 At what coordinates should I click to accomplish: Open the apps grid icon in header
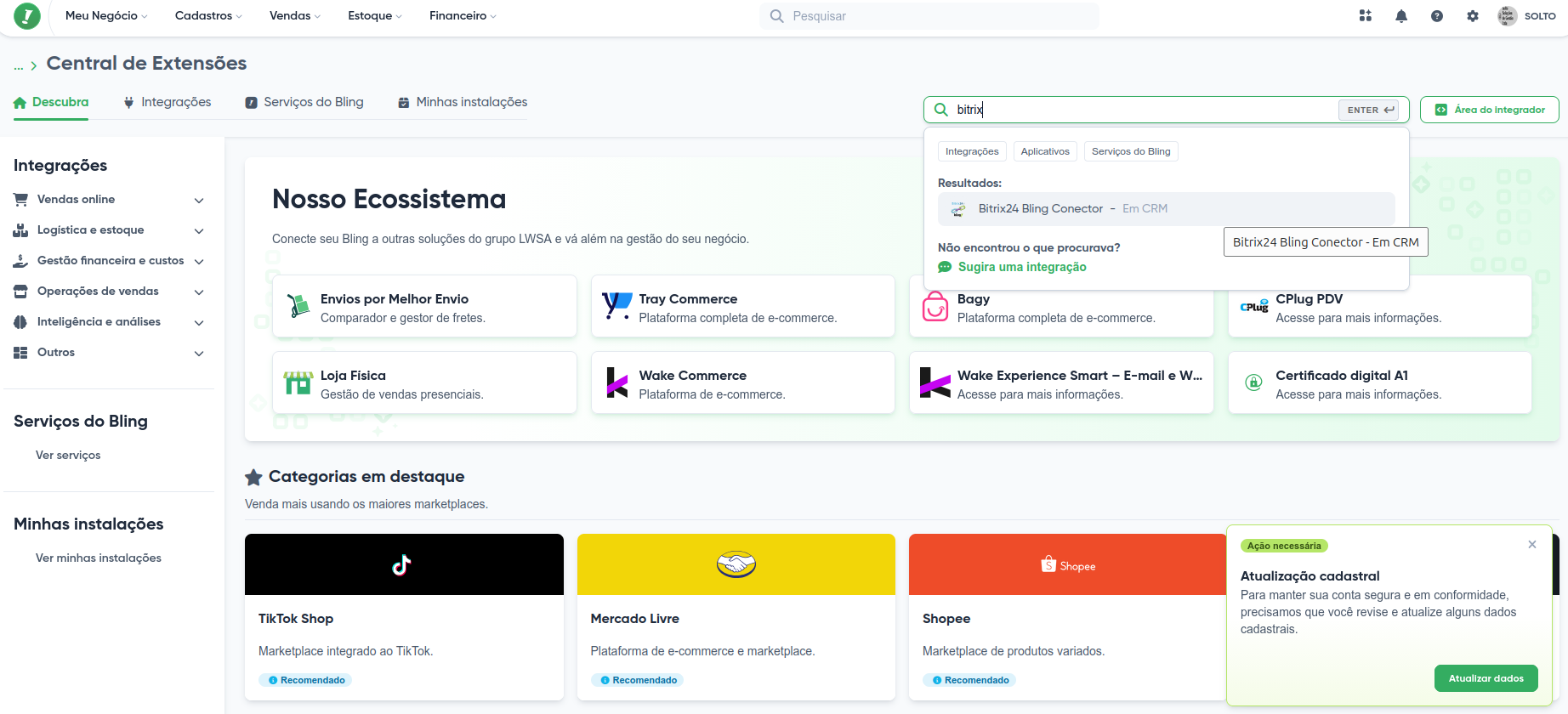1366,15
